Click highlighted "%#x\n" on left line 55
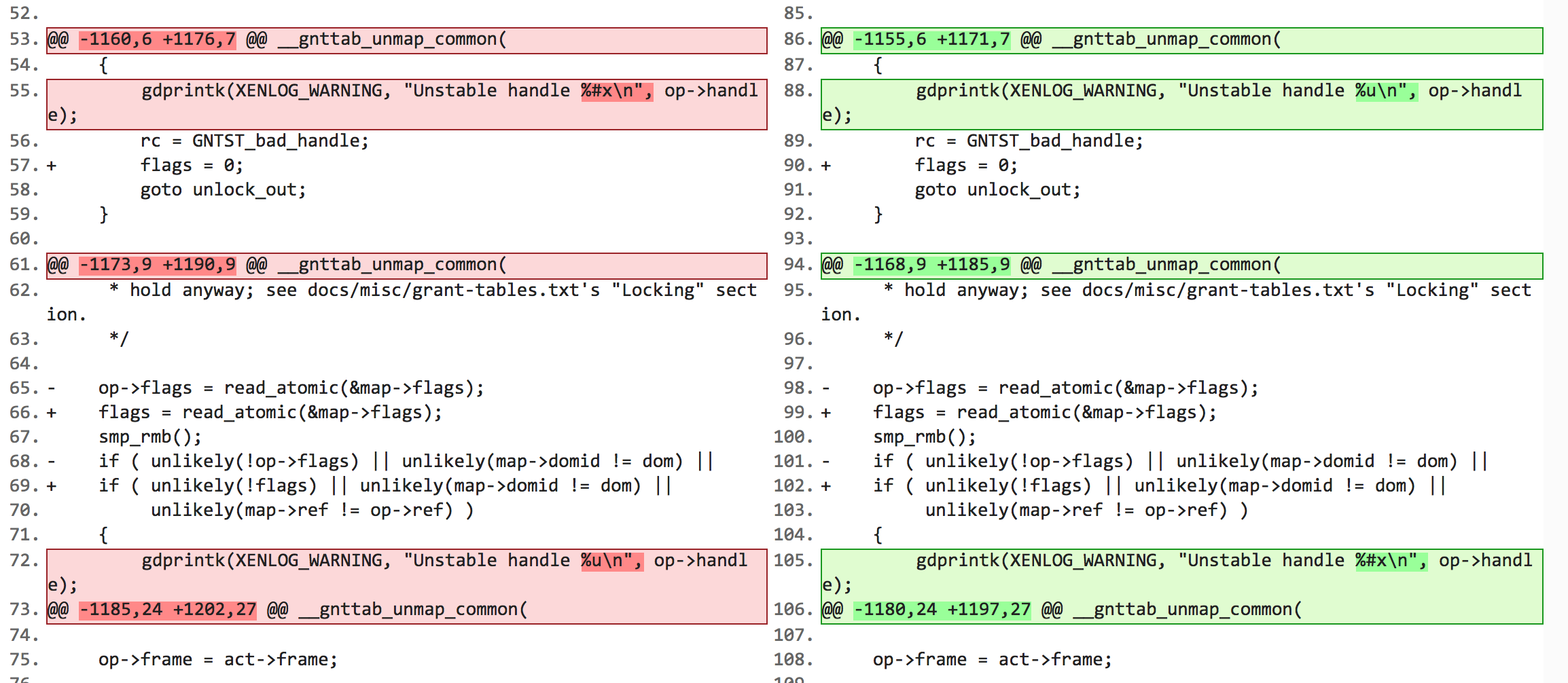This screenshot has width=1568, height=683. (616, 91)
